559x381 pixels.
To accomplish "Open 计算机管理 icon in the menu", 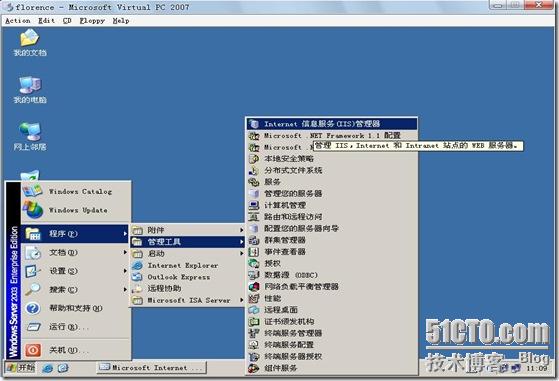I will coord(254,205).
